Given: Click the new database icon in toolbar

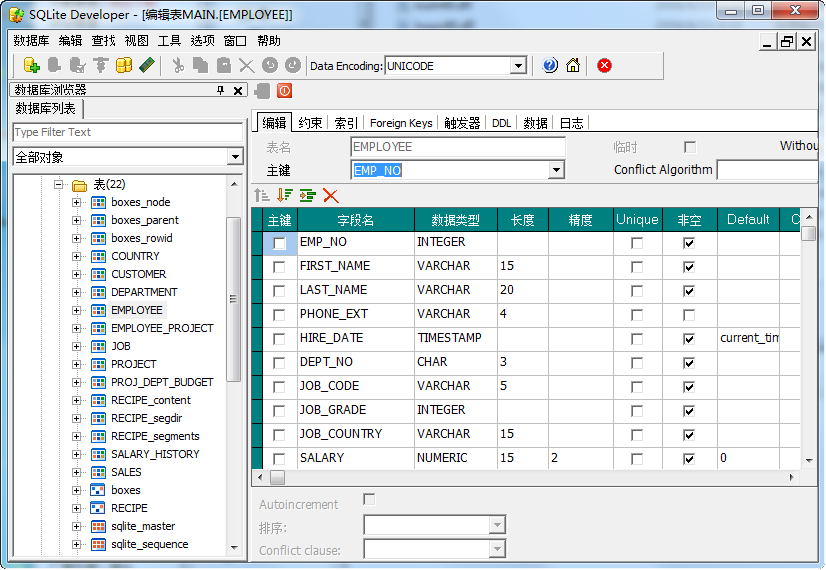Looking at the screenshot, I should pyautogui.click(x=31, y=65).
